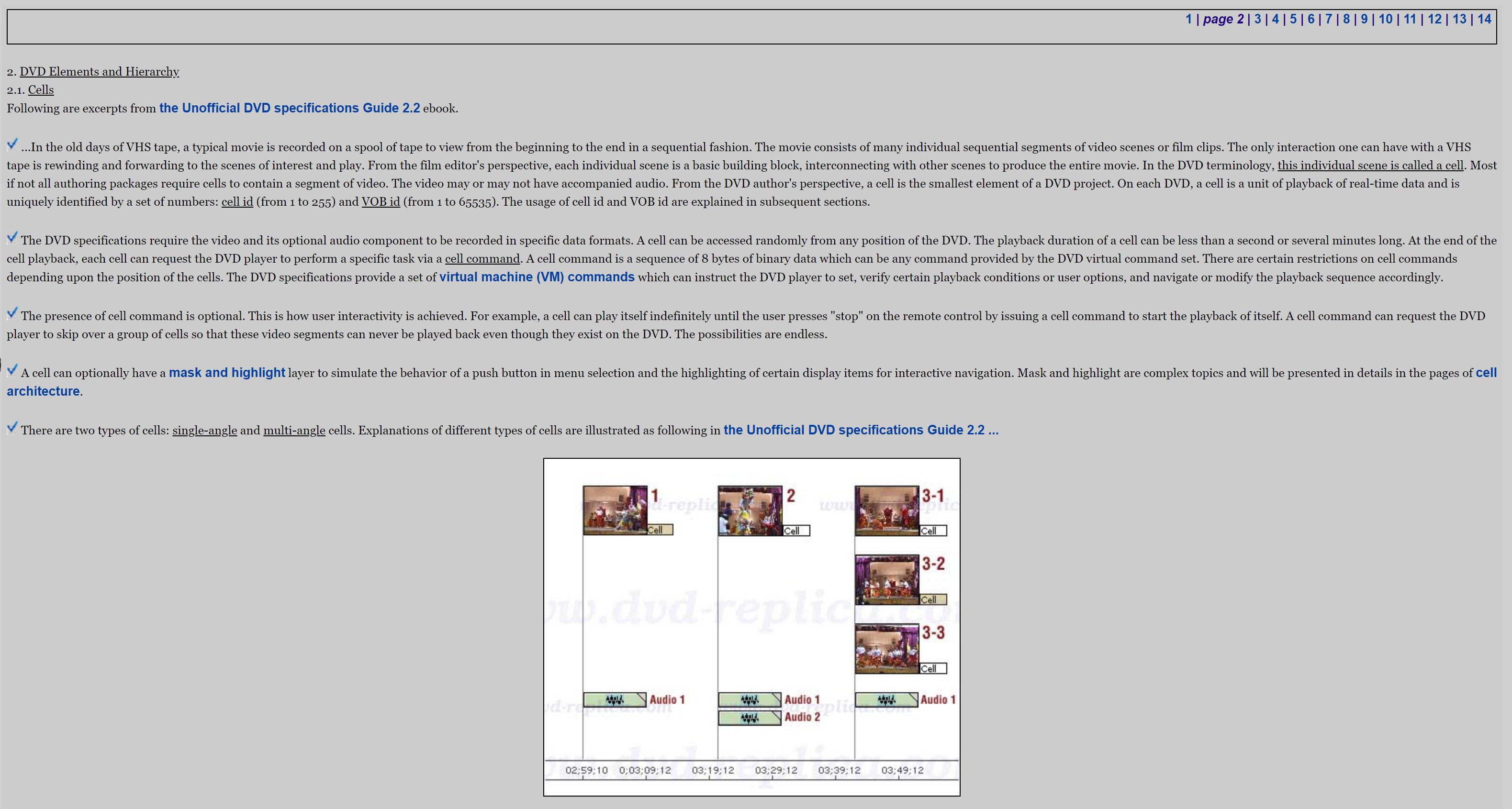Click underlined term 'multi-angle'
This screenshot has height=809, width=1512.
(x=294, y=430)
